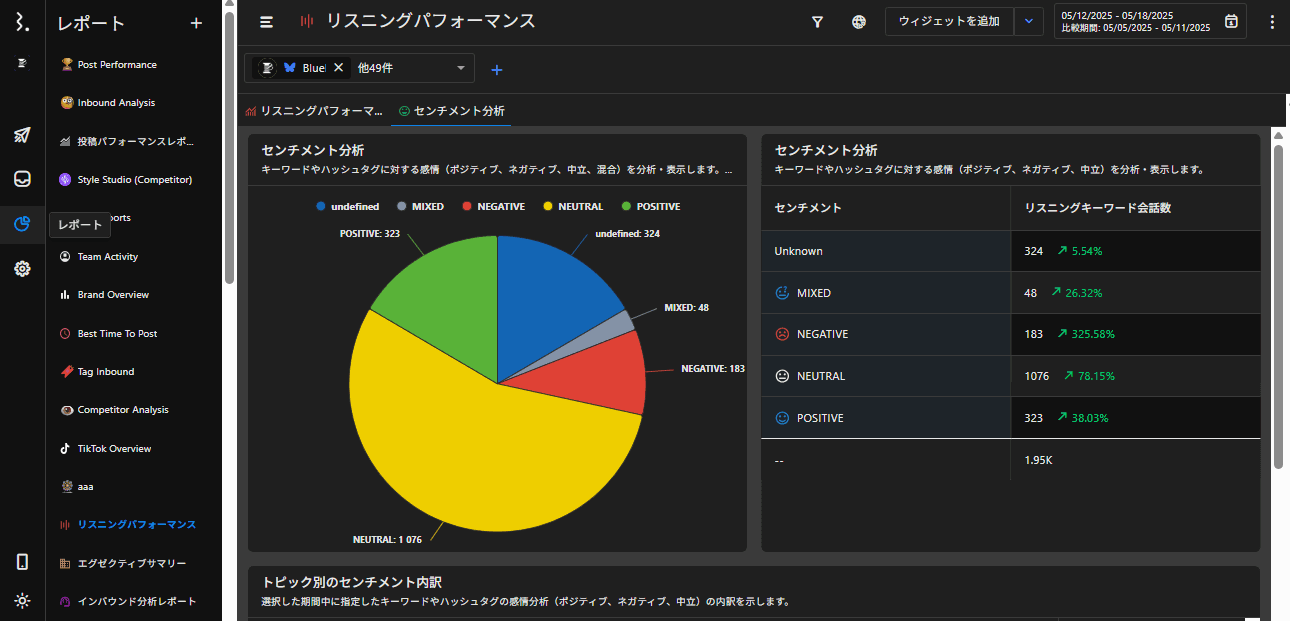Image resolution: width=1290 pixels, height=621 pixels.
Task: Open the three-dot more options menu
Action: (1271, 22)
